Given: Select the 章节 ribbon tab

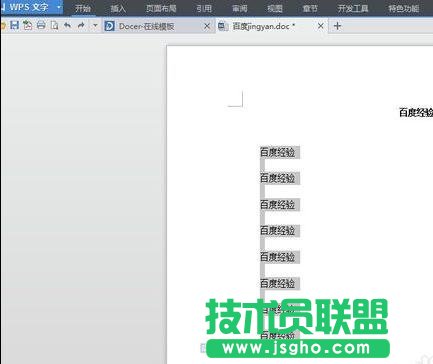Looking at the screenshot, I should tap(310, 8).
